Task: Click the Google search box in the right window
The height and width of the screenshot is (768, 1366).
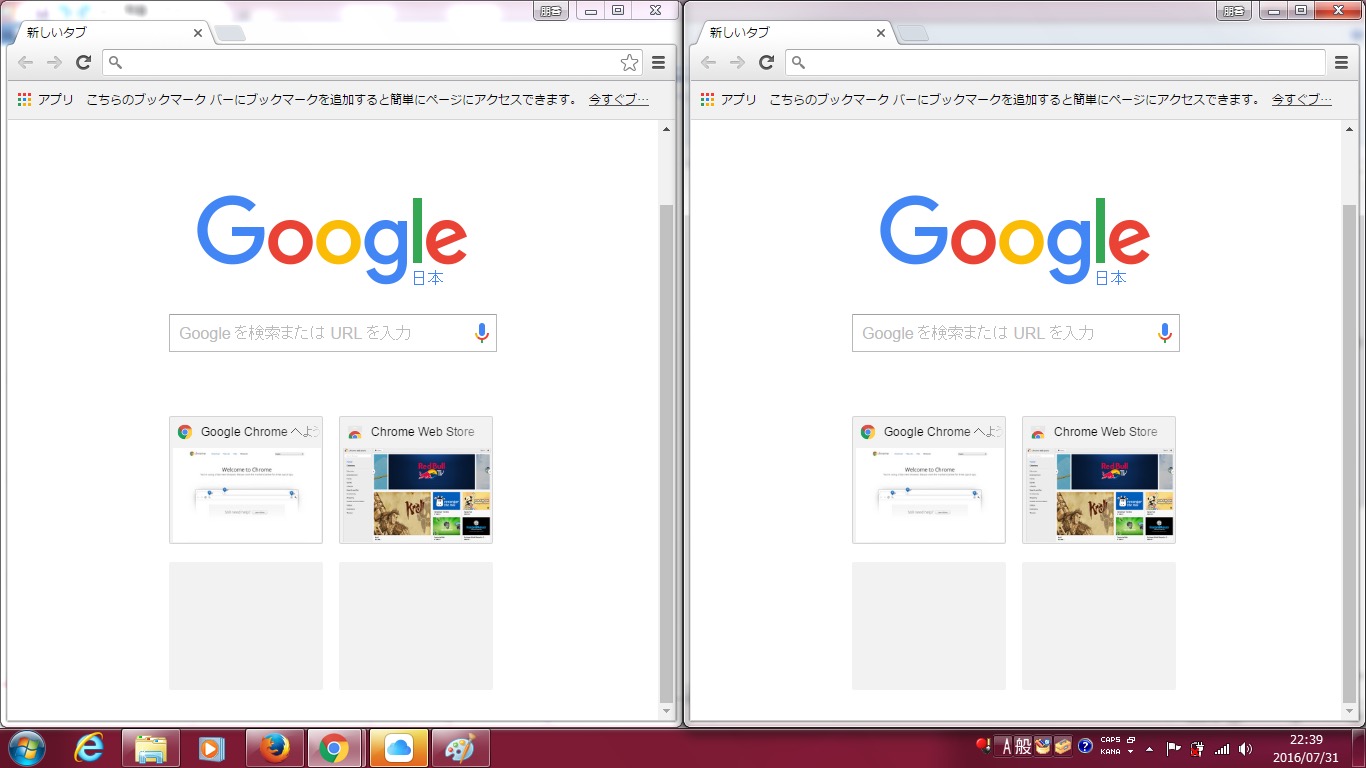Action: (1015, 333)
